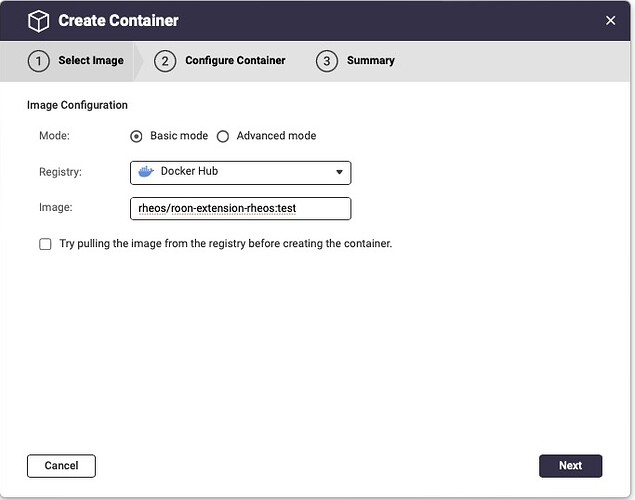The image size is (635, 500).
Task: Close the Create Container dialog
Action: pyautogui.click(x=610, y=20)
